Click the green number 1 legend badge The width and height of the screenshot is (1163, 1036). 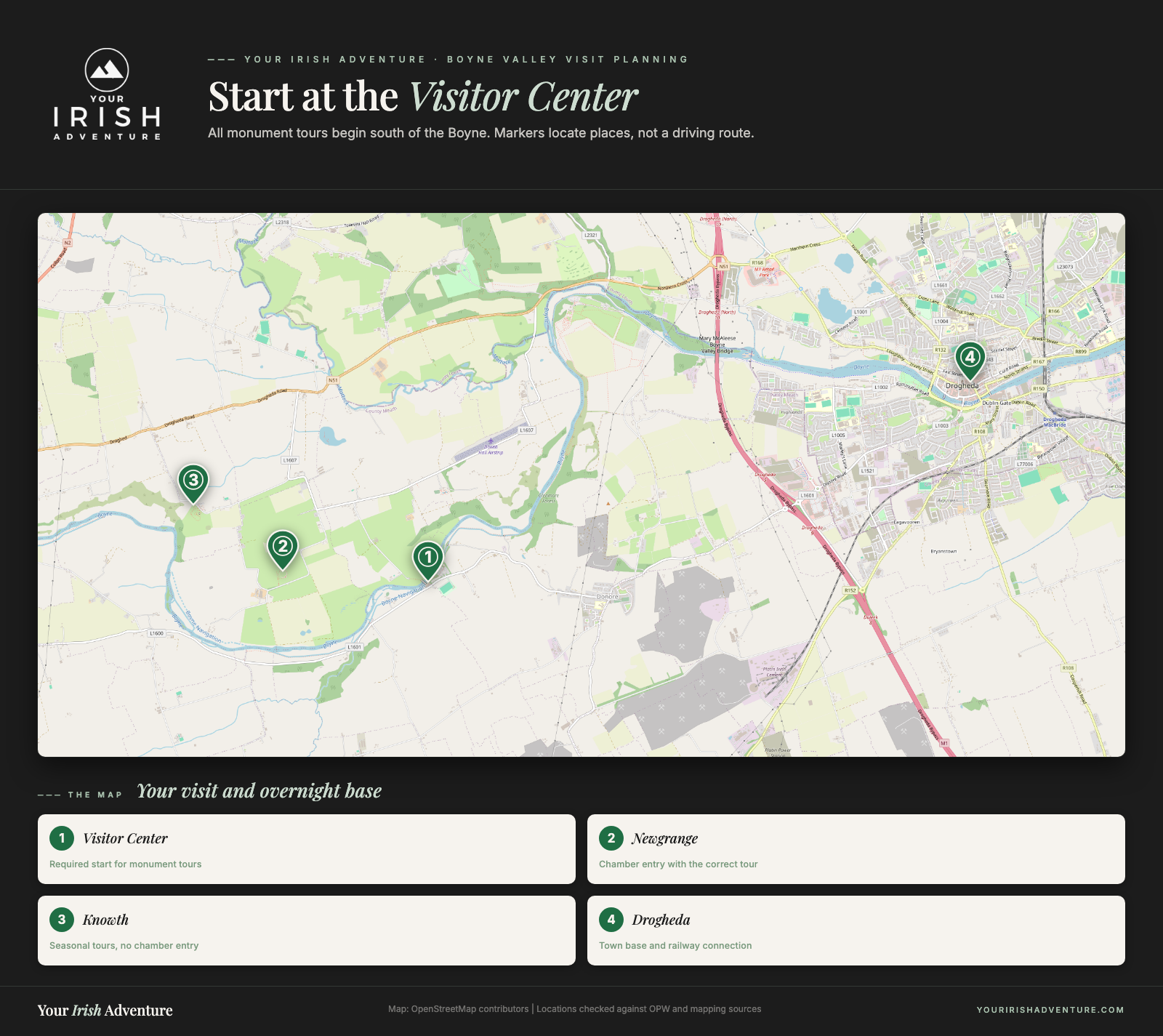point(62,838)
